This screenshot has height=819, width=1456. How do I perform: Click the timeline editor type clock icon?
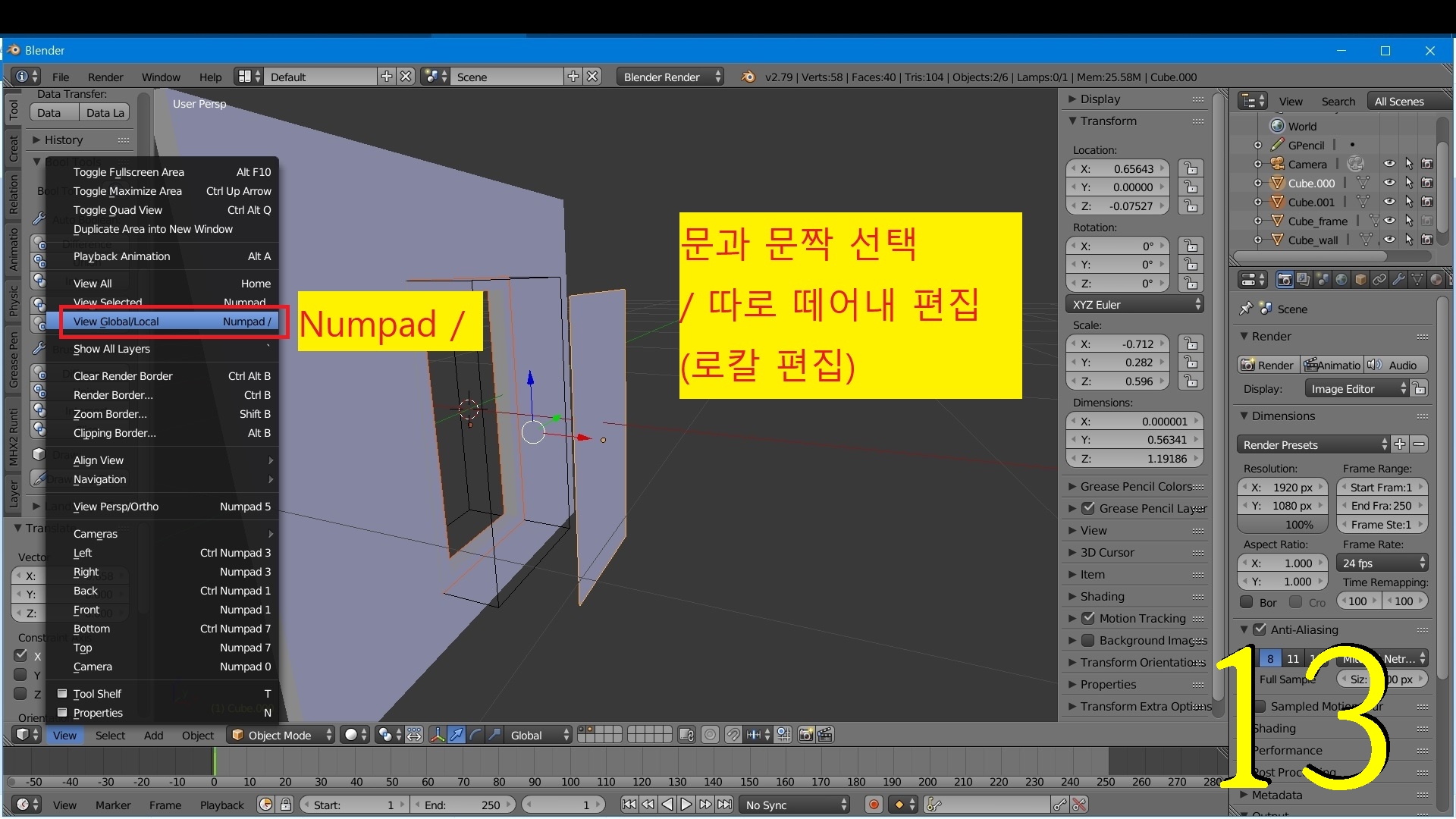pyautogui.click(x=28, y=805)
